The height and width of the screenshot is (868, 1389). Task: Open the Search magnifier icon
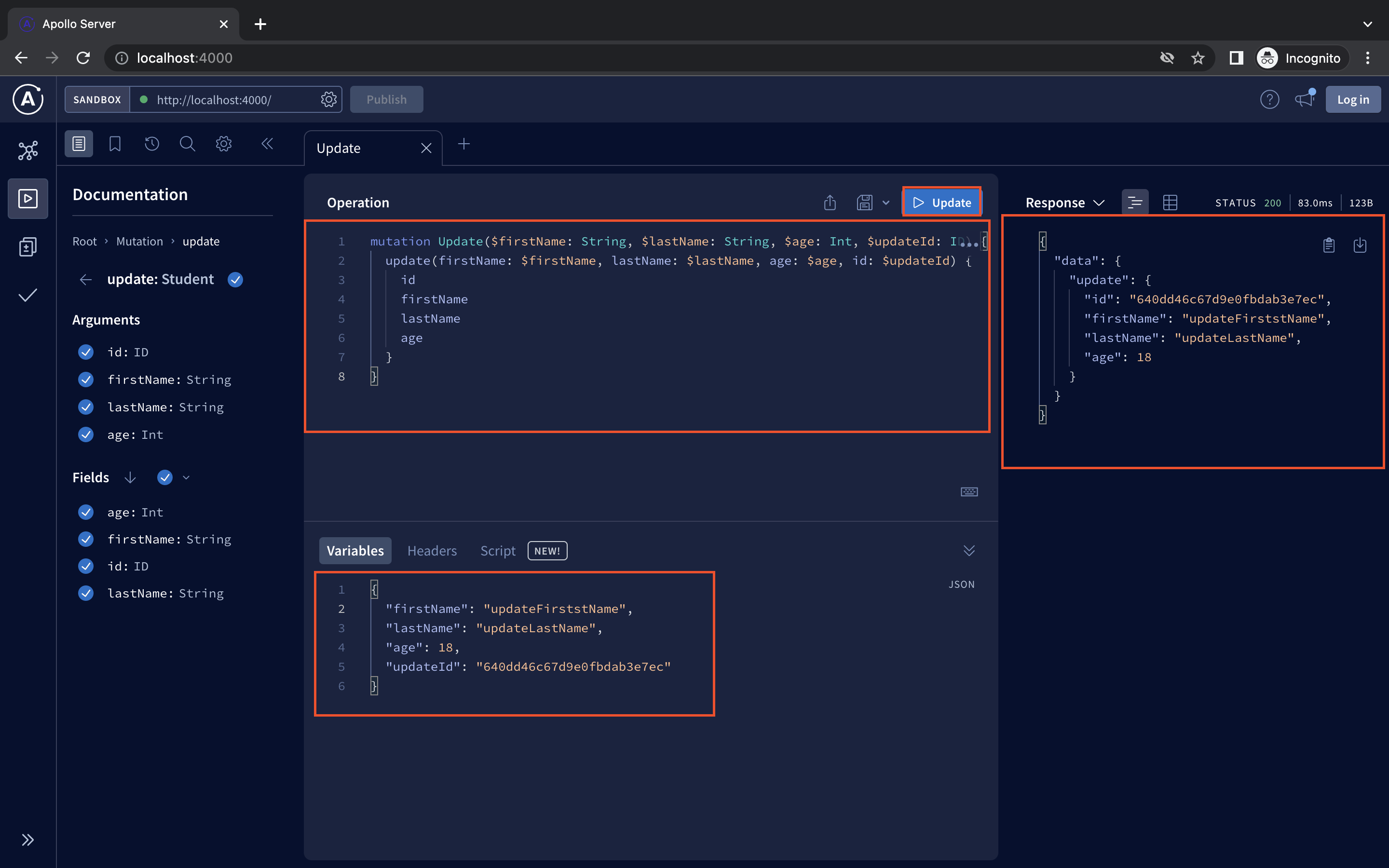187,144
